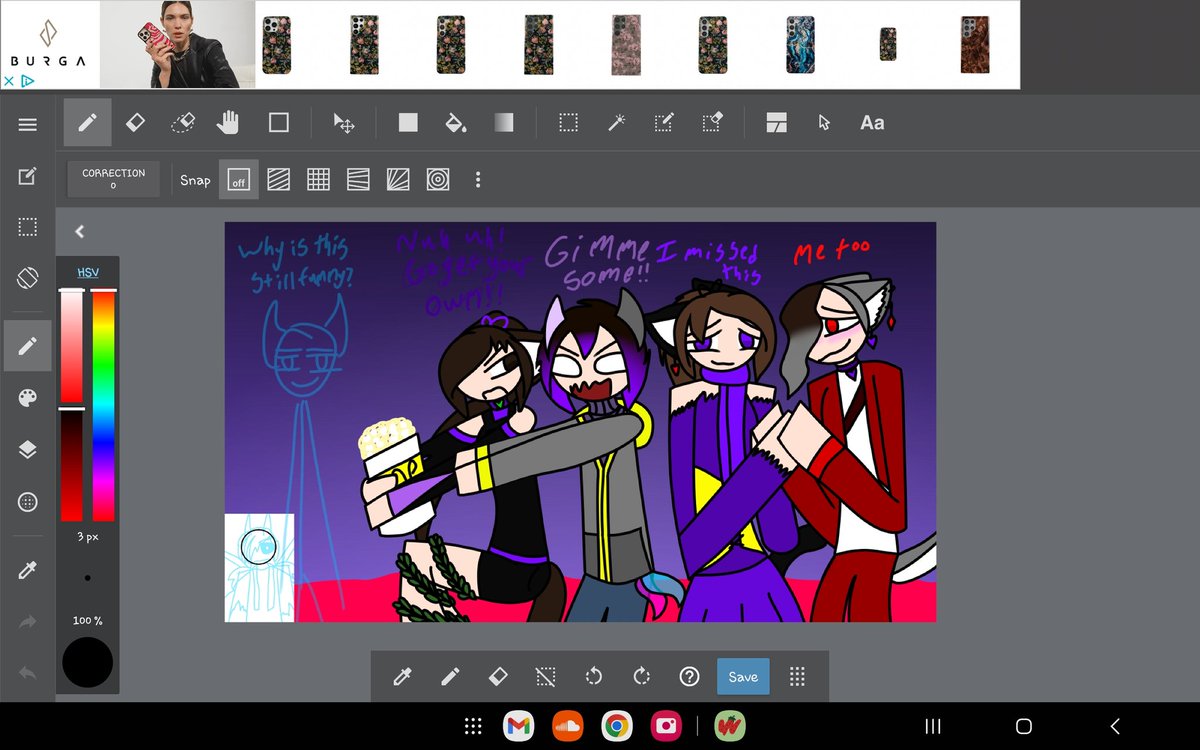The image size is (1200, 750).
Task: Open the brush panel in left sidebar
Action: point(28,346)
